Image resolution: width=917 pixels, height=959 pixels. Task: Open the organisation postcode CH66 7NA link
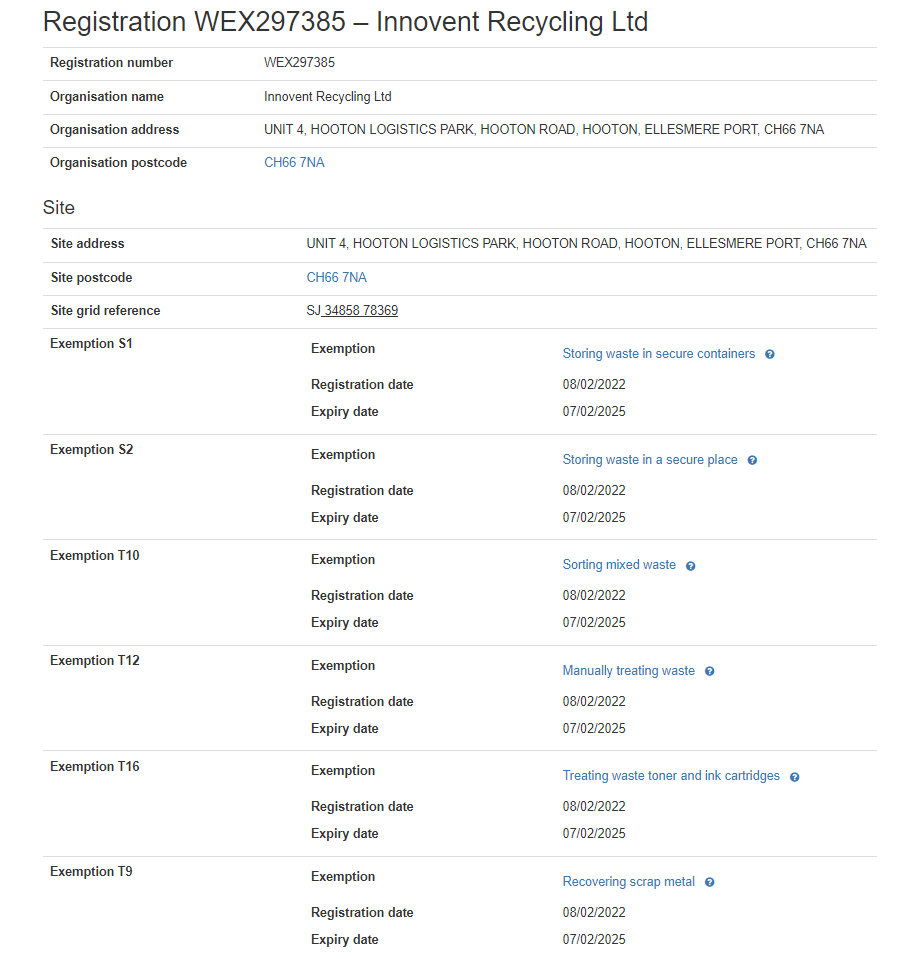pos(294,163)
